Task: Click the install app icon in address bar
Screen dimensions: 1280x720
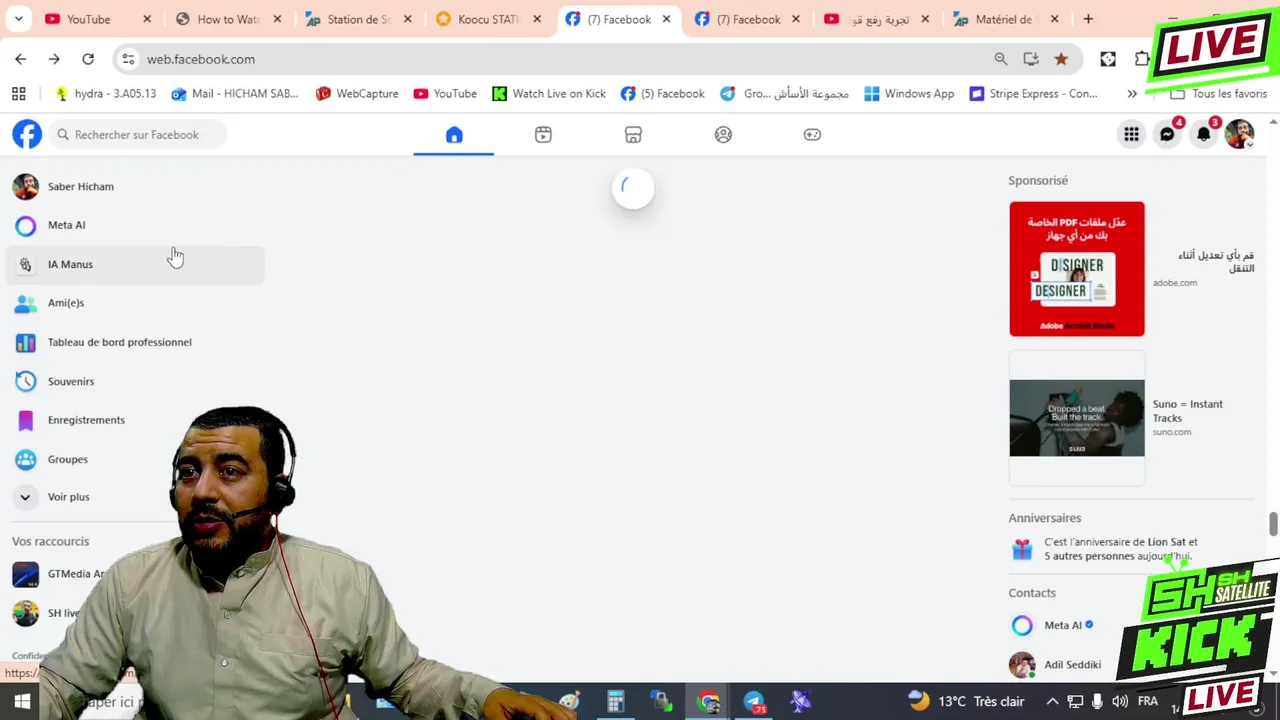Action: pos(1031,59)
